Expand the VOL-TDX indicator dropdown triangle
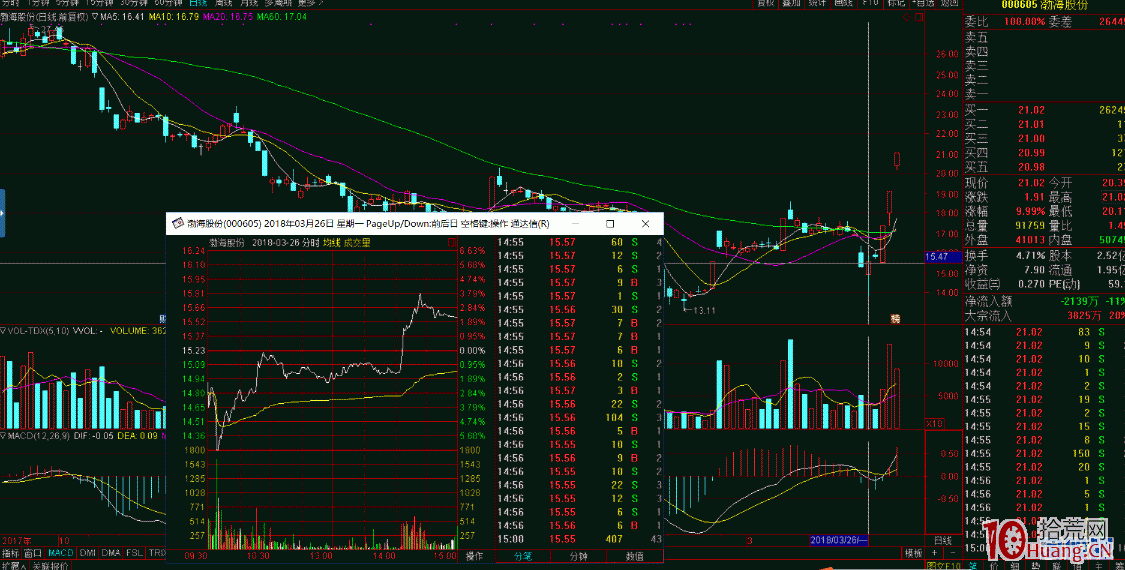The image size is (1125, 570). [3, 331]
